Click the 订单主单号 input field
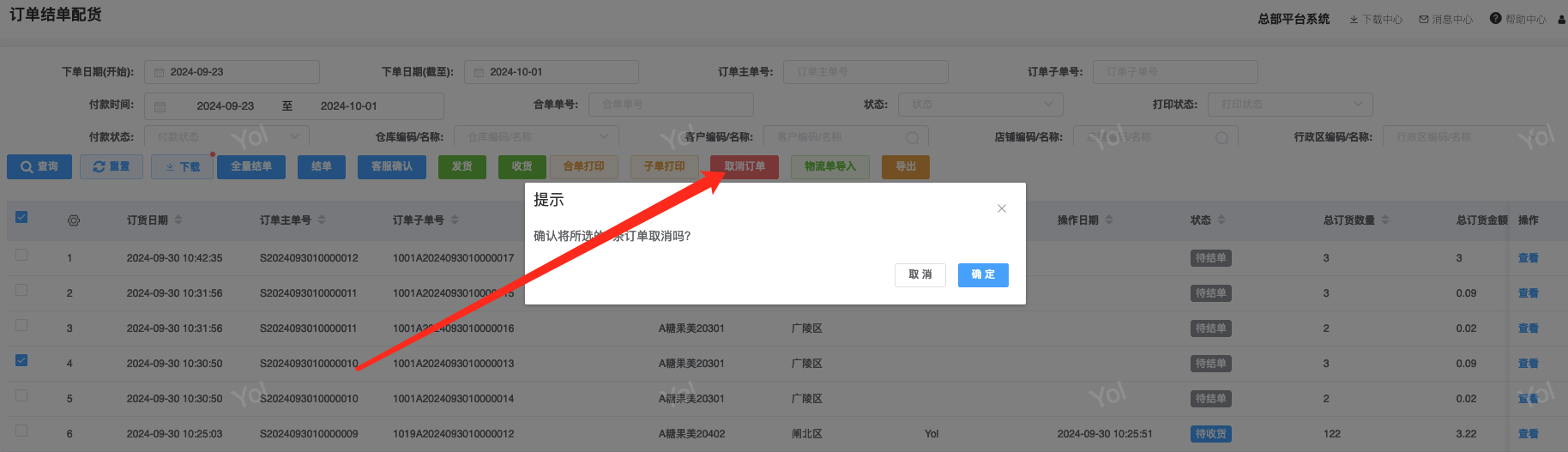1568x452 pixels. (x=865, y=72)
